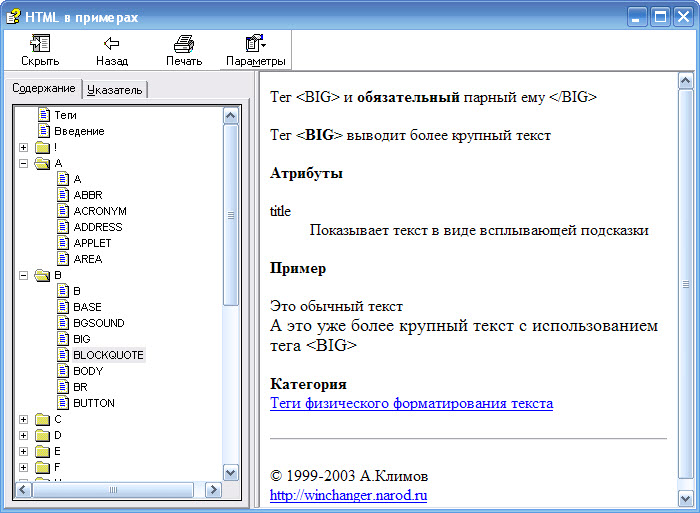
Task: Switch to the Указатель tab
Action: pos(115,90)
